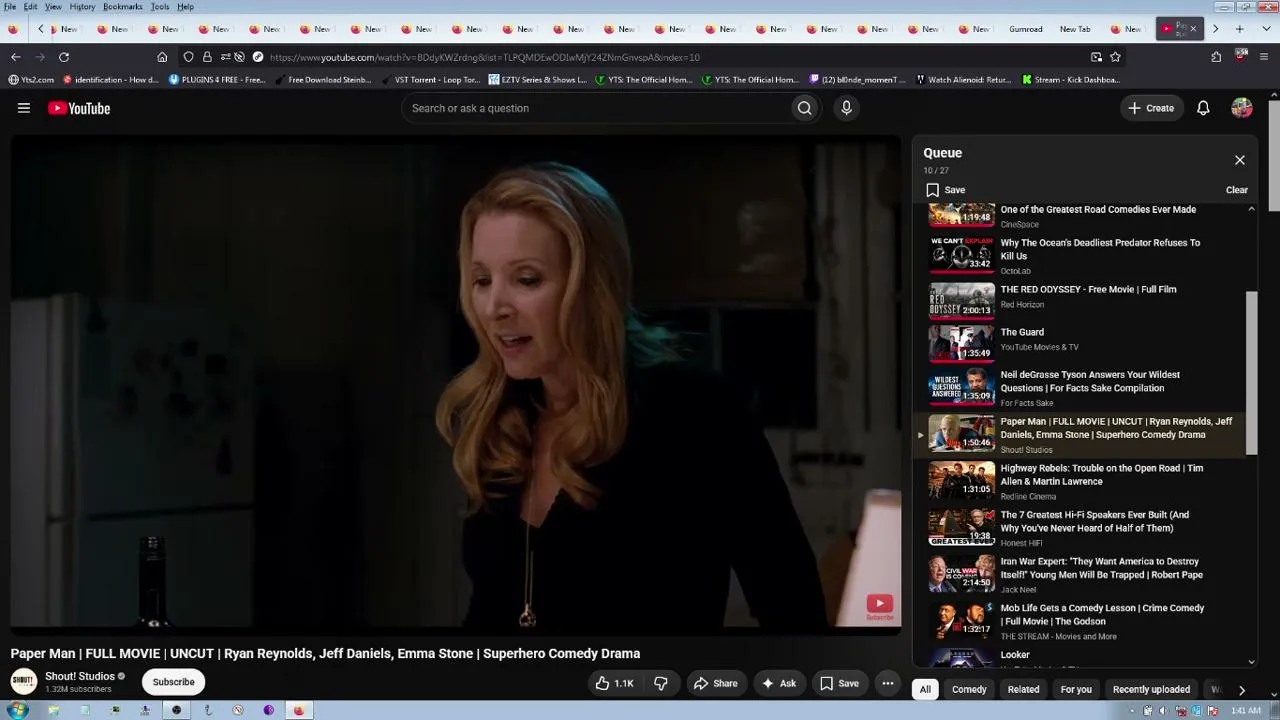This screenshot has height=720, width=1280.
Task: Save video to a playlist
Action: [x=839, y=683]
